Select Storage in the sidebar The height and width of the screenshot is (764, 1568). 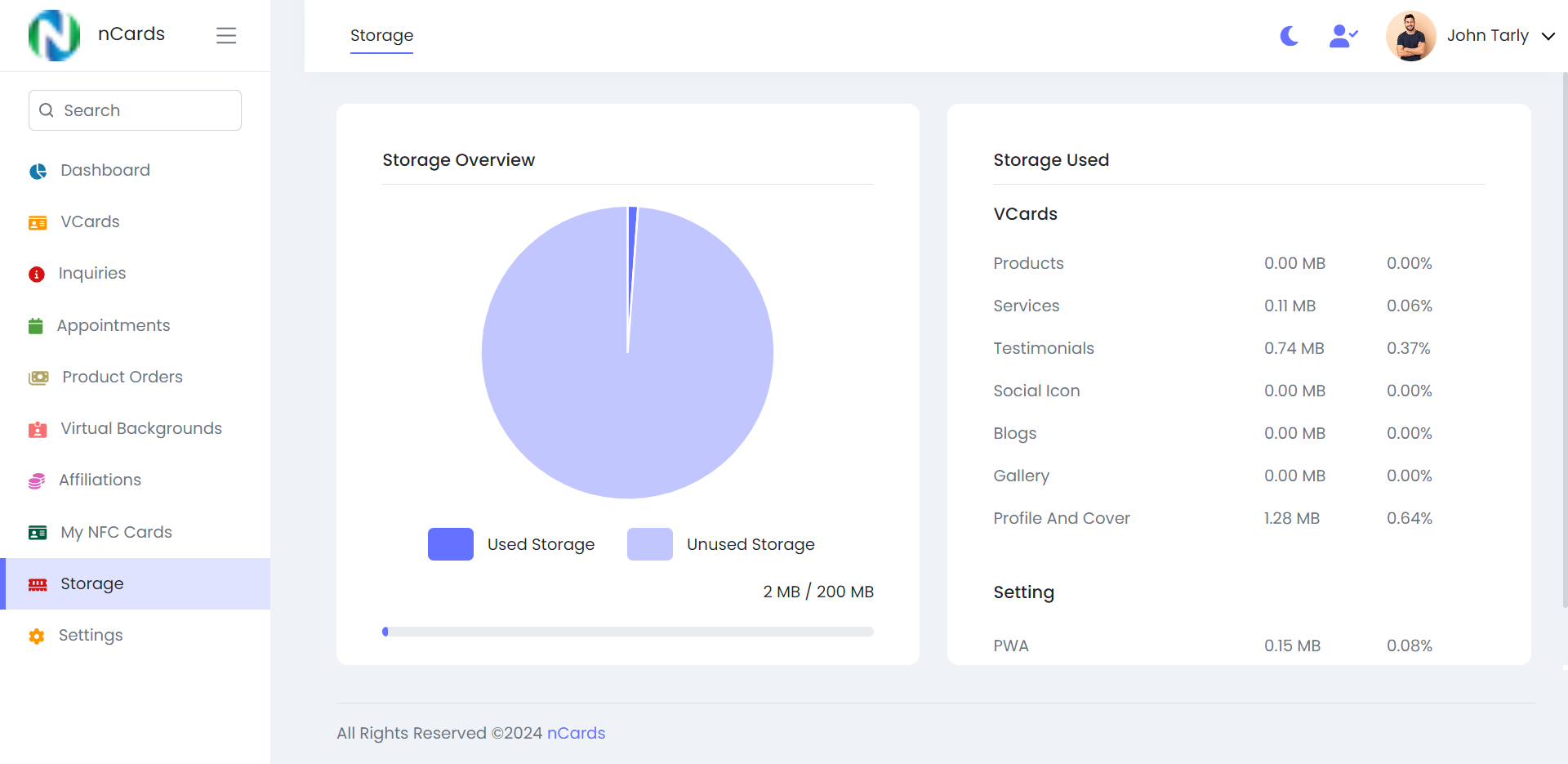[92, 583]
